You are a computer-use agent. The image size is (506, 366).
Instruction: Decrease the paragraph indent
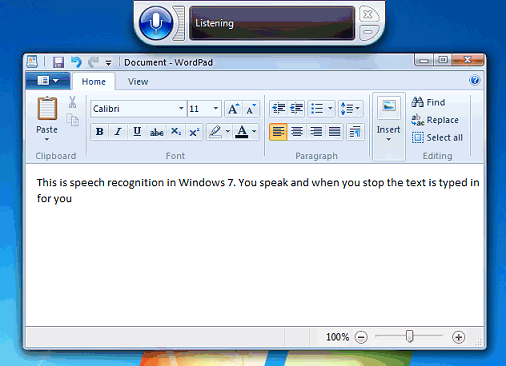(x=279, y=109)
